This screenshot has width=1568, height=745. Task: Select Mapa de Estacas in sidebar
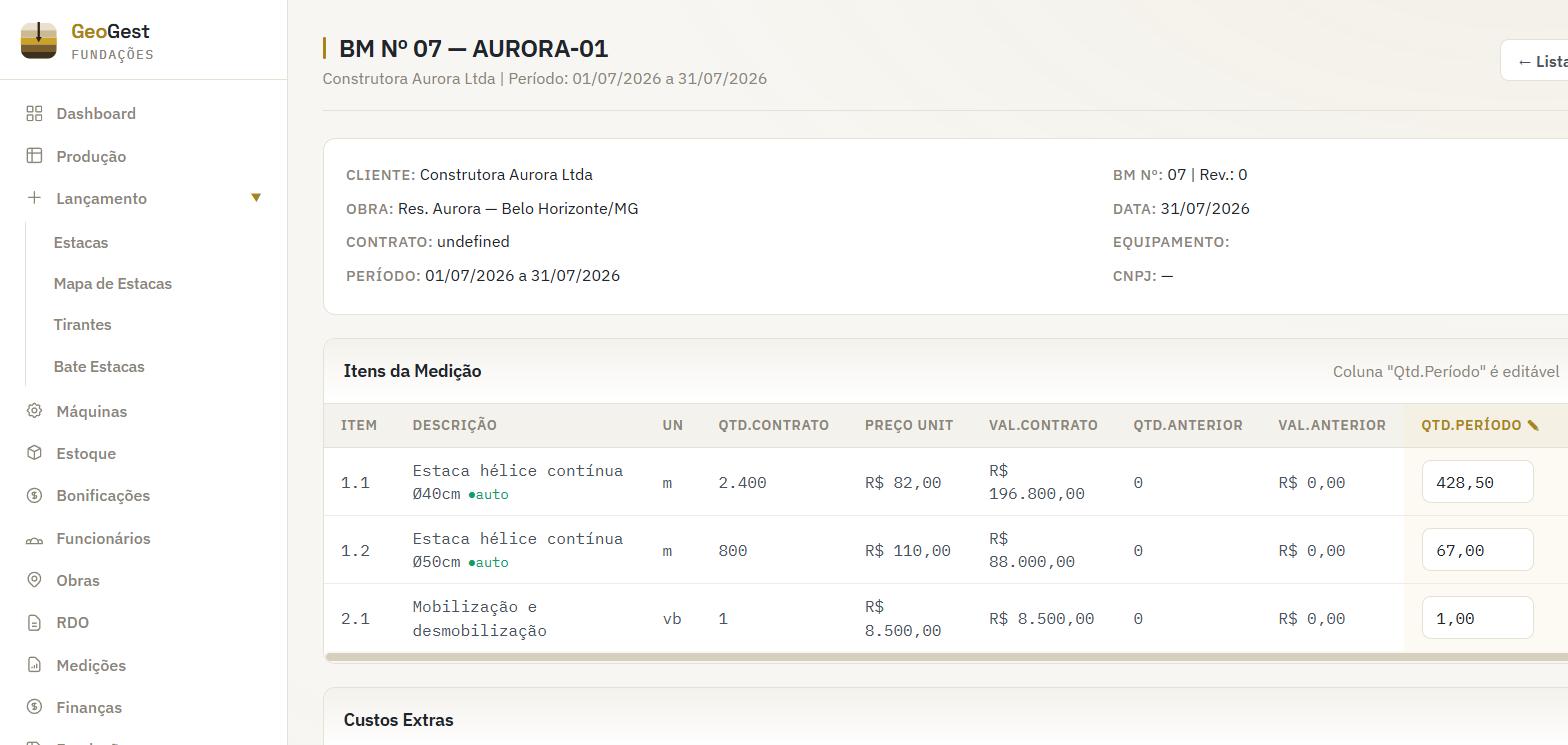113,284
